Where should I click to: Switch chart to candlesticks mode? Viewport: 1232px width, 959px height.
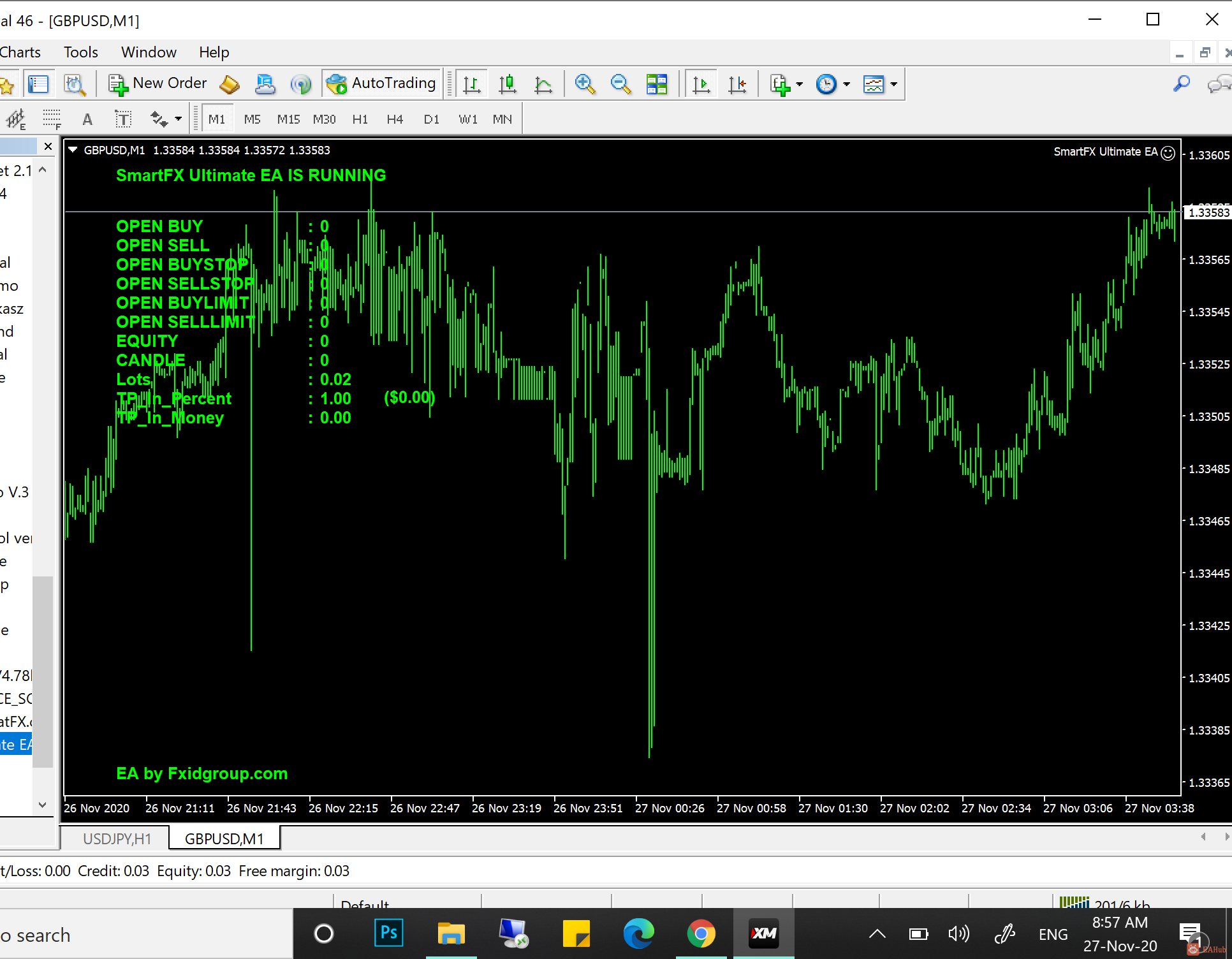click(508, 84)
